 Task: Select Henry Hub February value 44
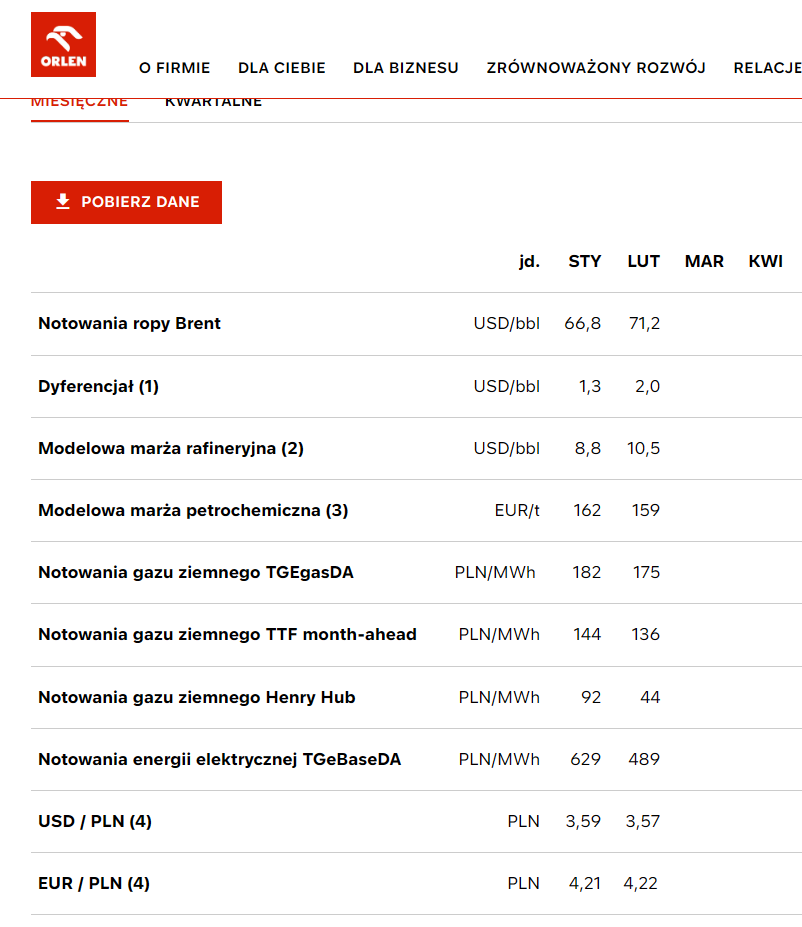click(650, 697)
